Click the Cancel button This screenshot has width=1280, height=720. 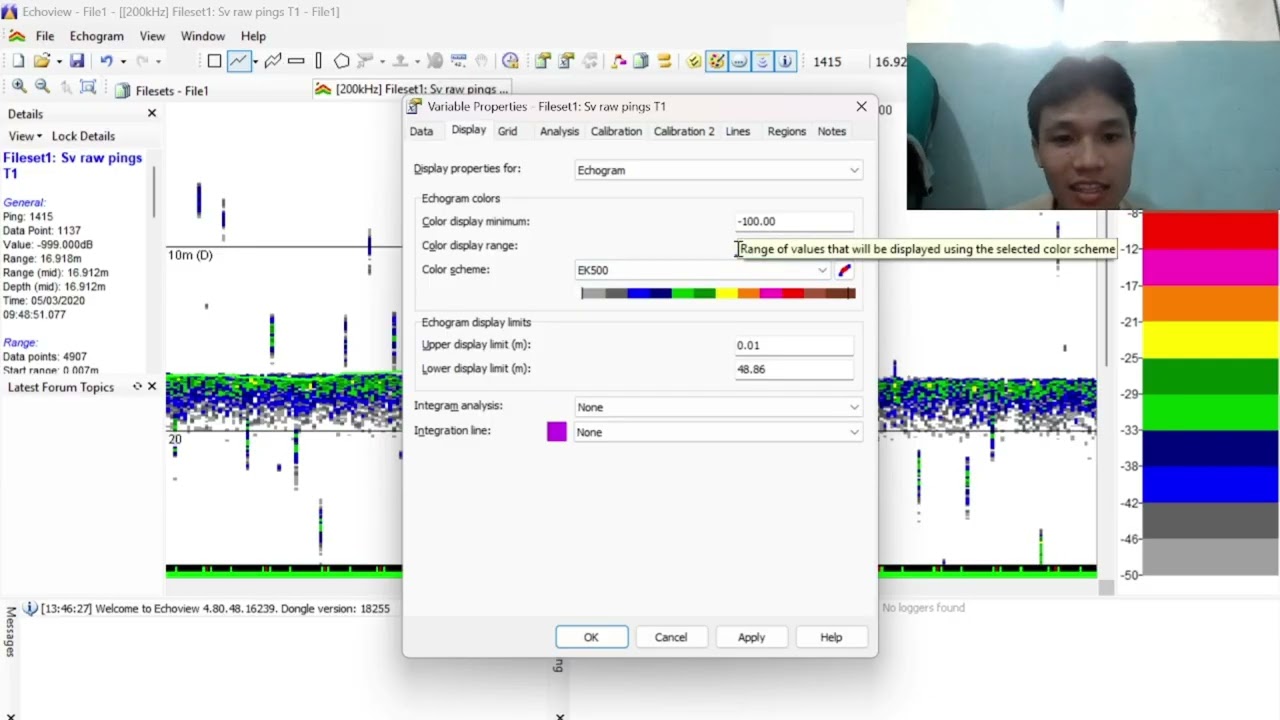[x=671, y=637]
